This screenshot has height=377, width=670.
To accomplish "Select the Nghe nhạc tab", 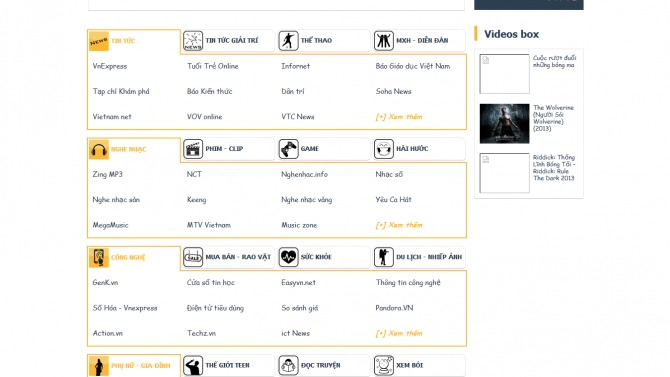I will pos(134,149).
